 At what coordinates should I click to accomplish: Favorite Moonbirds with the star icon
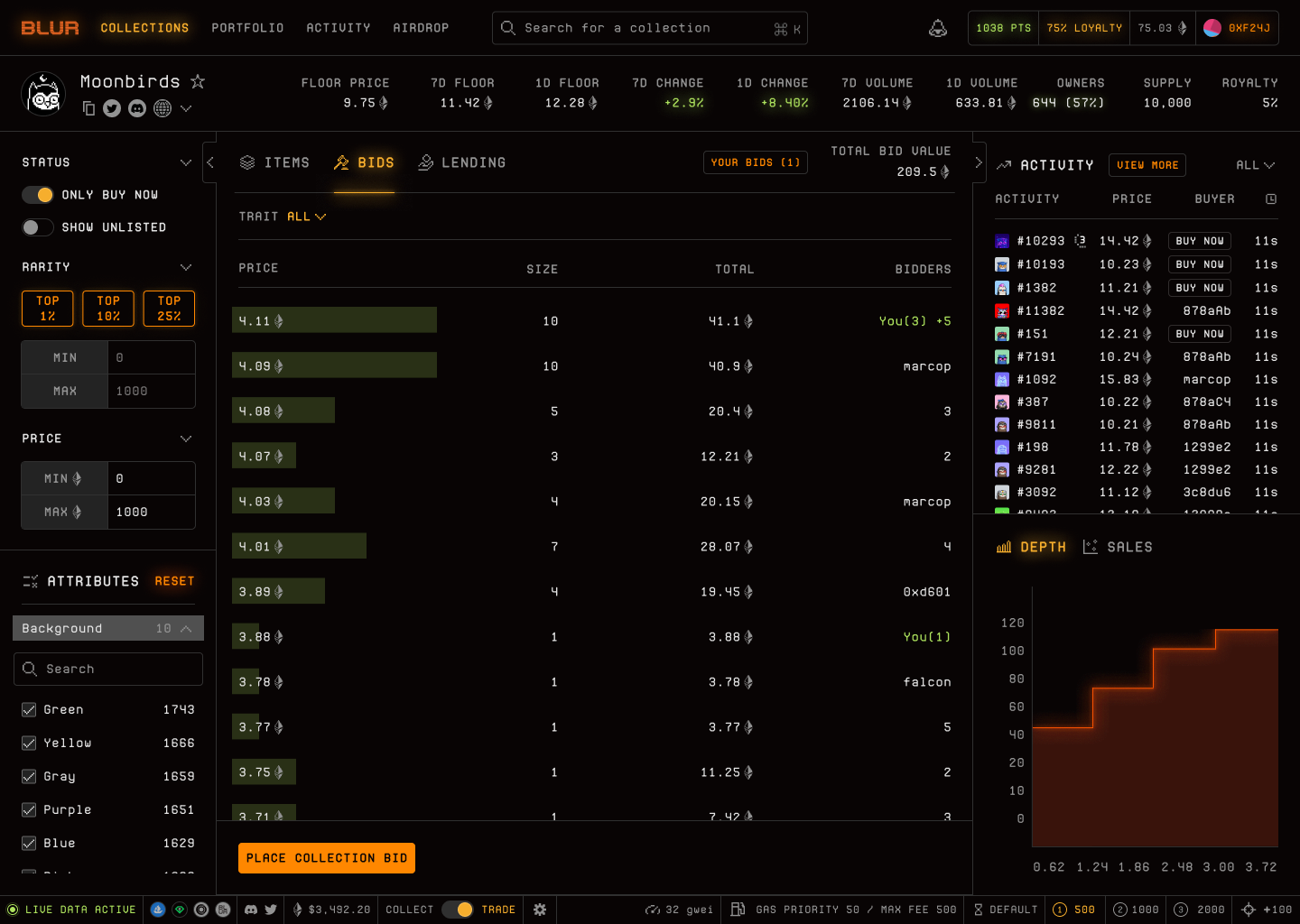tap(198, 81)
